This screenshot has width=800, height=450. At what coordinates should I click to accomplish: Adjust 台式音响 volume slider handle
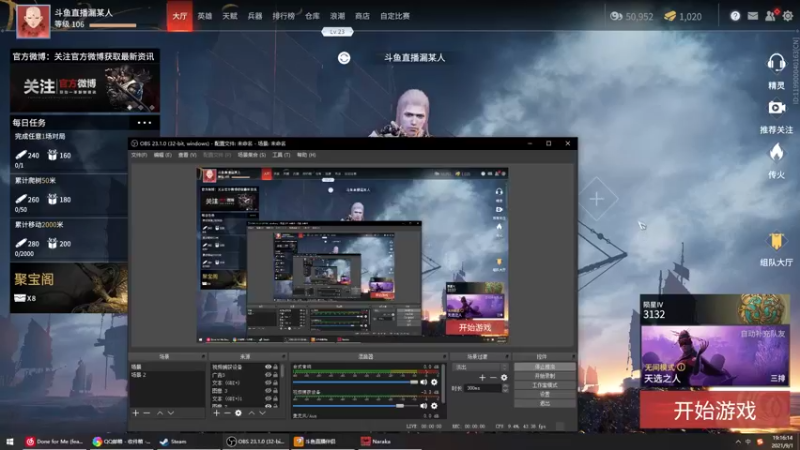tap(414, 382)
